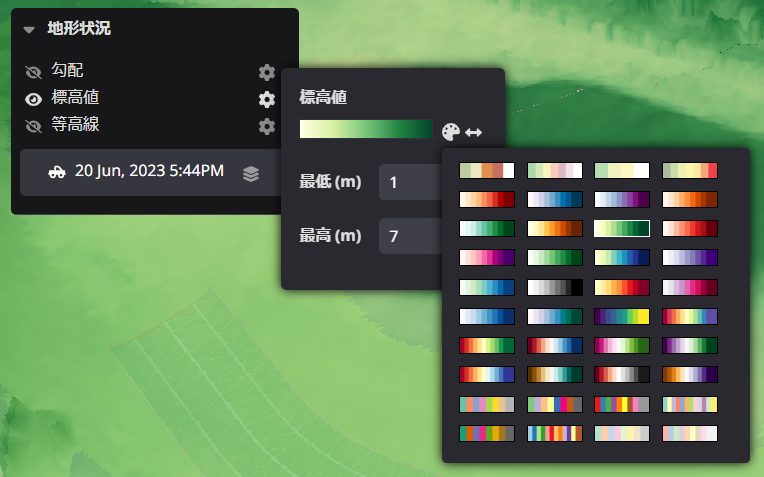Hide the 標高値 layer via its eye icon
Image resolution: width=764 pixels, height=477 pixels.
[x=33, y=99]
